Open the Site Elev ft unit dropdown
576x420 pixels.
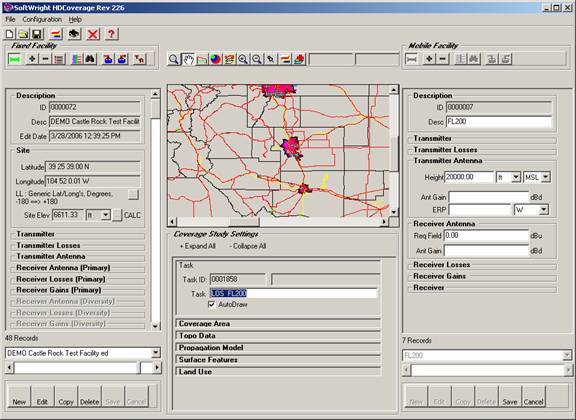click(105, 215)
